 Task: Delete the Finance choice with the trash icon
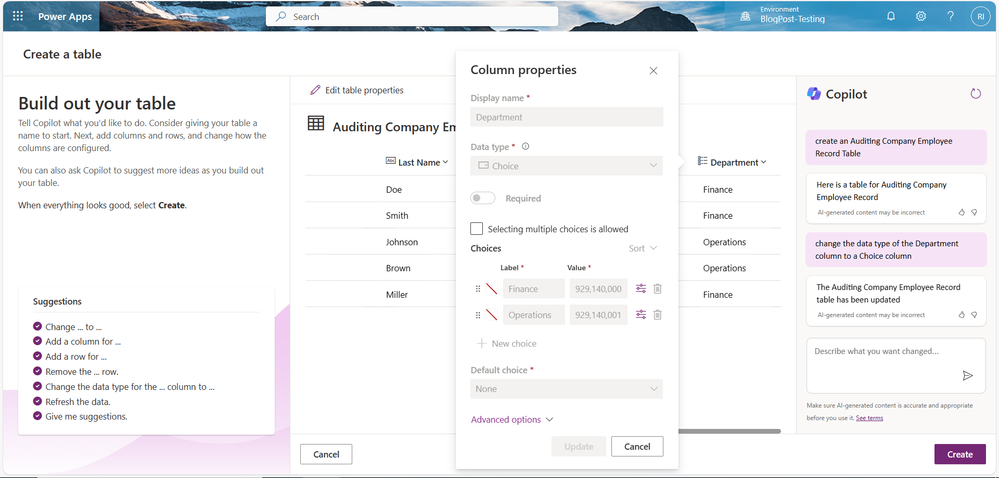point(658,289)
